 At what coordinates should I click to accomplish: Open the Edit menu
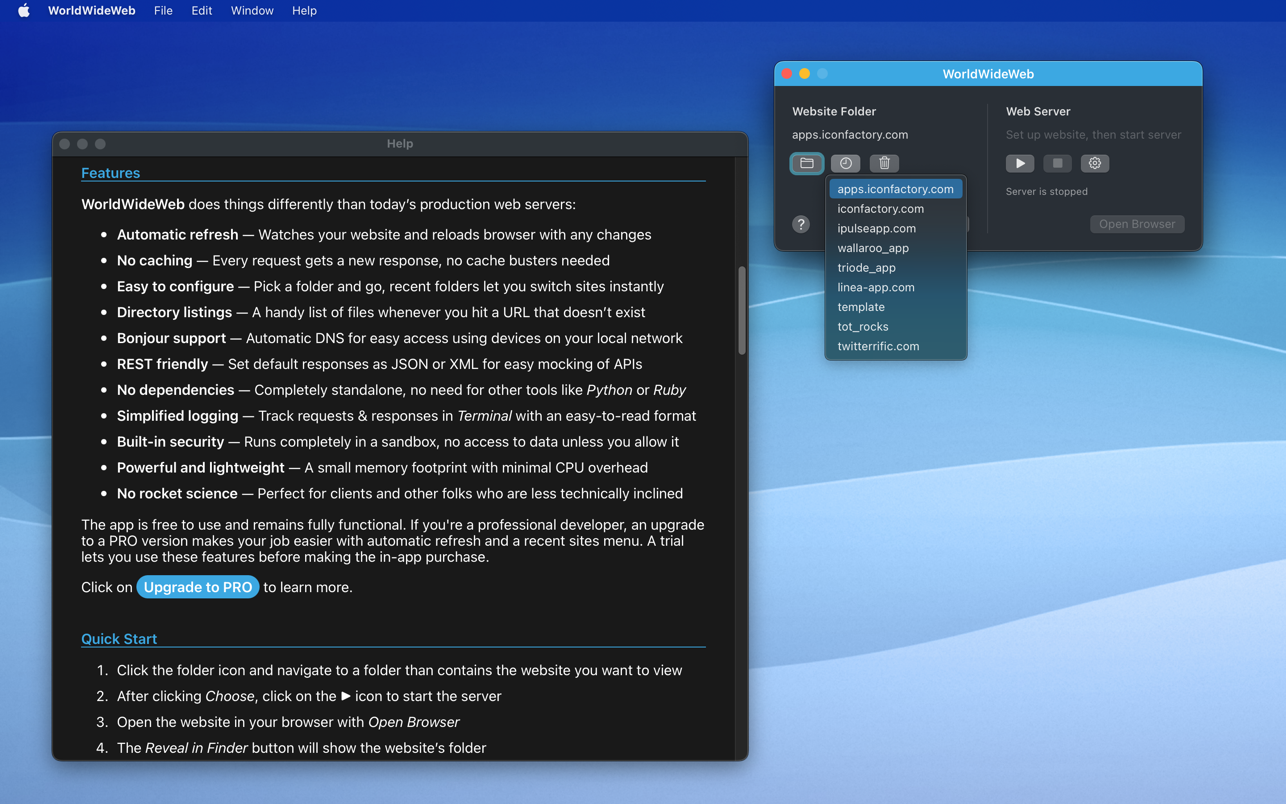click(x=201, y=11)
